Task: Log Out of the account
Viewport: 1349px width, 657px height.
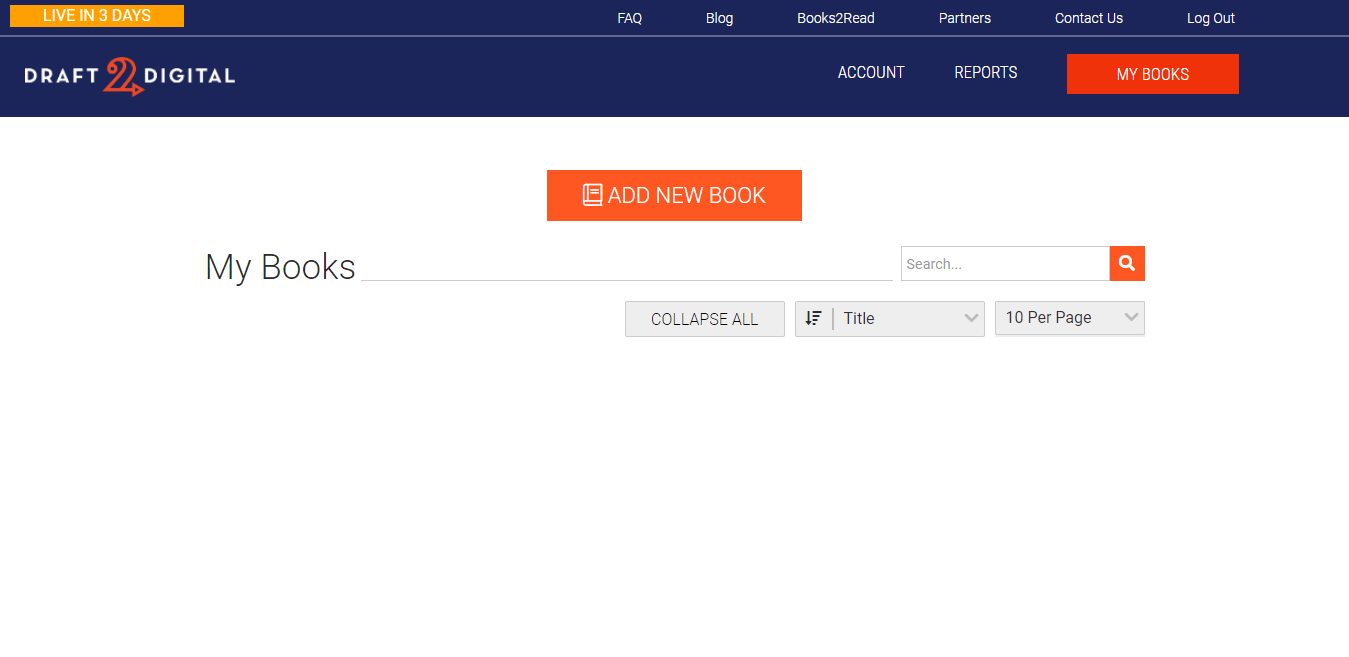Action: click(x=1210, y=17)
